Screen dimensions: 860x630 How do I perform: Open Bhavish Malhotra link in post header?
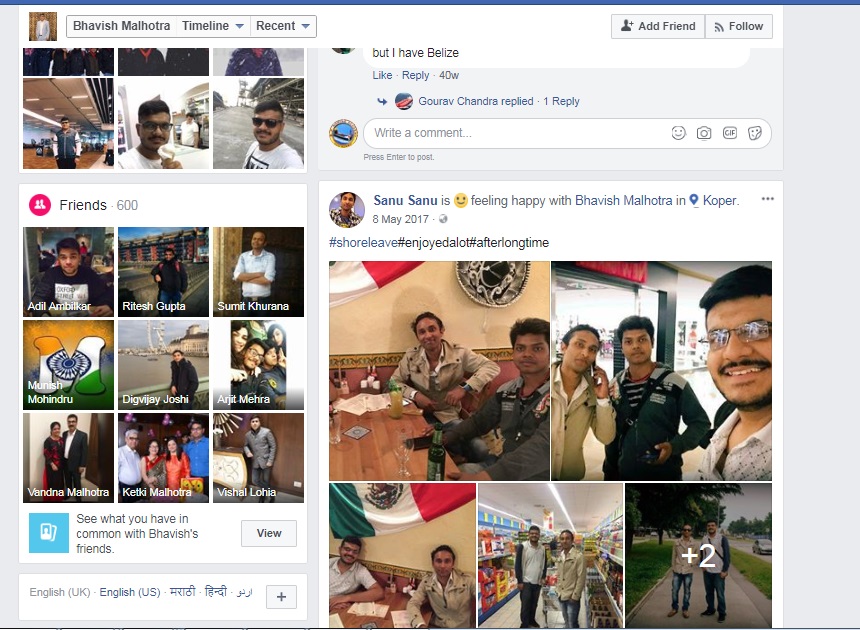click(624, 201)
